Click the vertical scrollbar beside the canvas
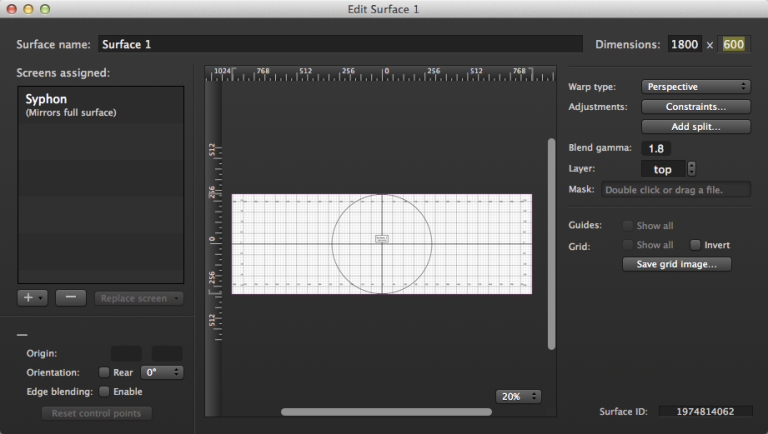Viewport: 768px width, 434px height. point(551,243)
